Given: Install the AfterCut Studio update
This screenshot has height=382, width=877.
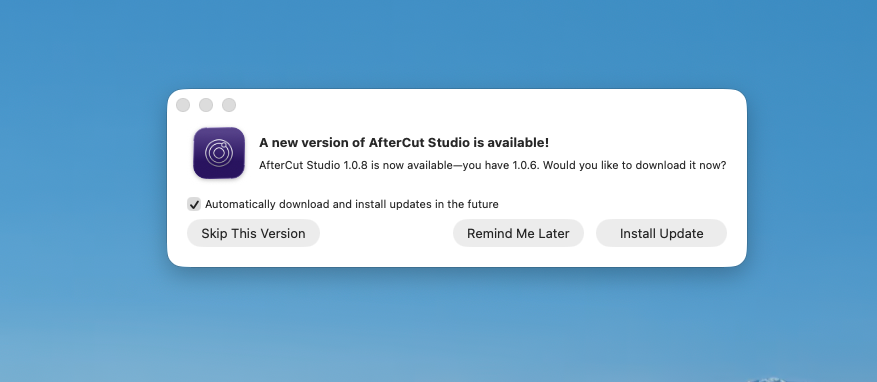Looking at the screenshot, I should pos(661,233).
